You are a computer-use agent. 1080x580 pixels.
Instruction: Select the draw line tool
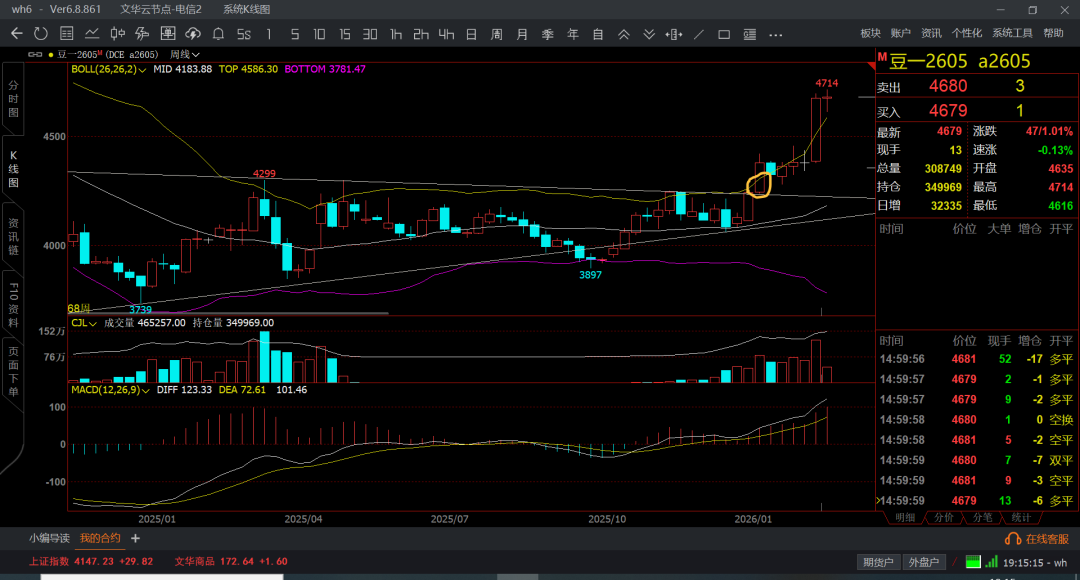[698, 34]
